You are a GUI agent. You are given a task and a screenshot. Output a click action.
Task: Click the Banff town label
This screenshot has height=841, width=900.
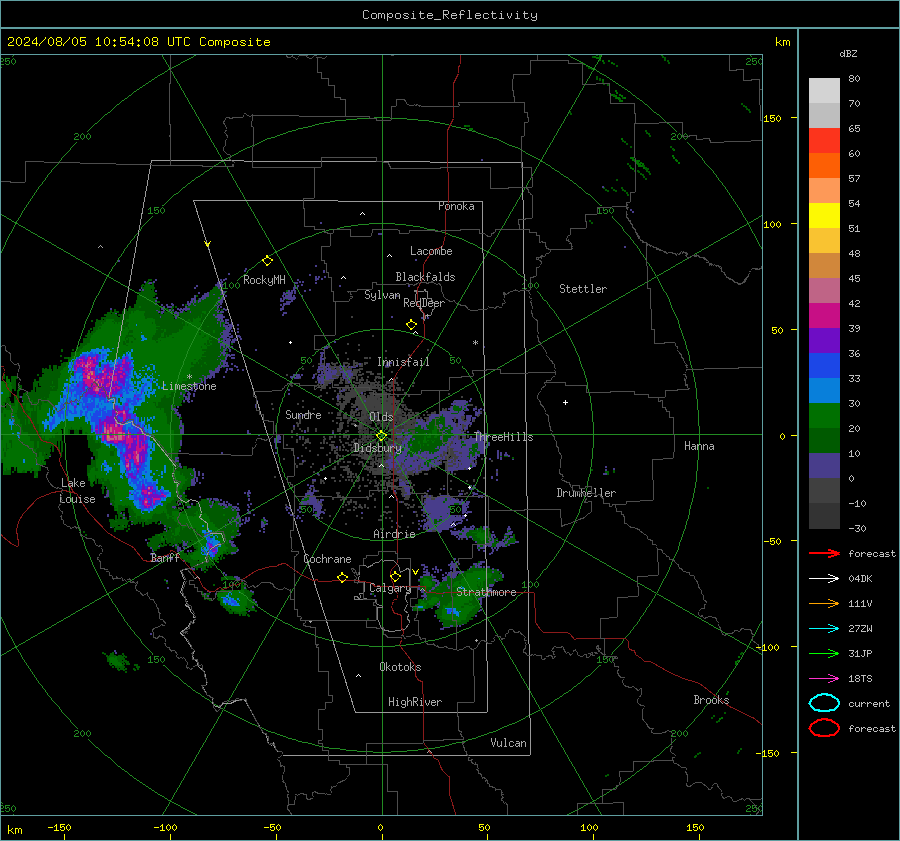(x=165, y=558)
